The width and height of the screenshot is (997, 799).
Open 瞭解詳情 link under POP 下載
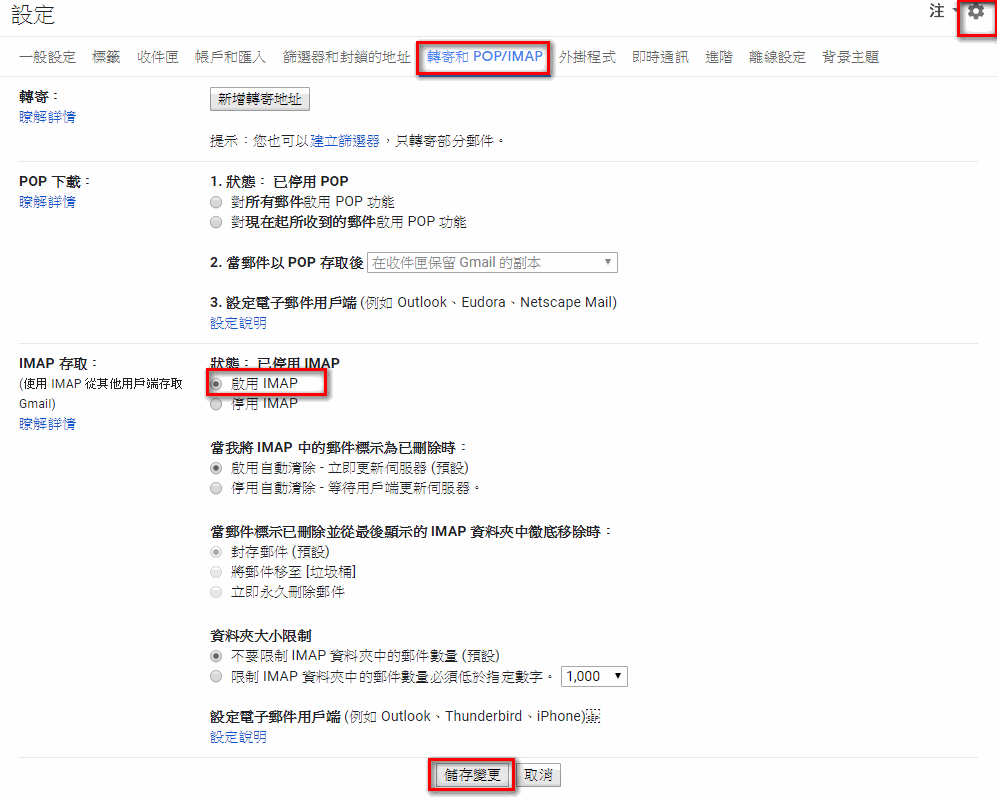[x=48, y=202]
